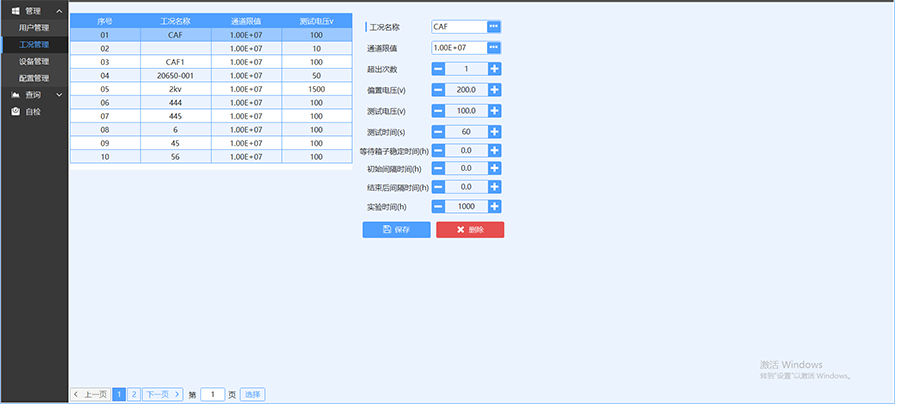Open the 工况名称 ellipsis picker
The width and height of the screenshot is (900, 404).
494,27
